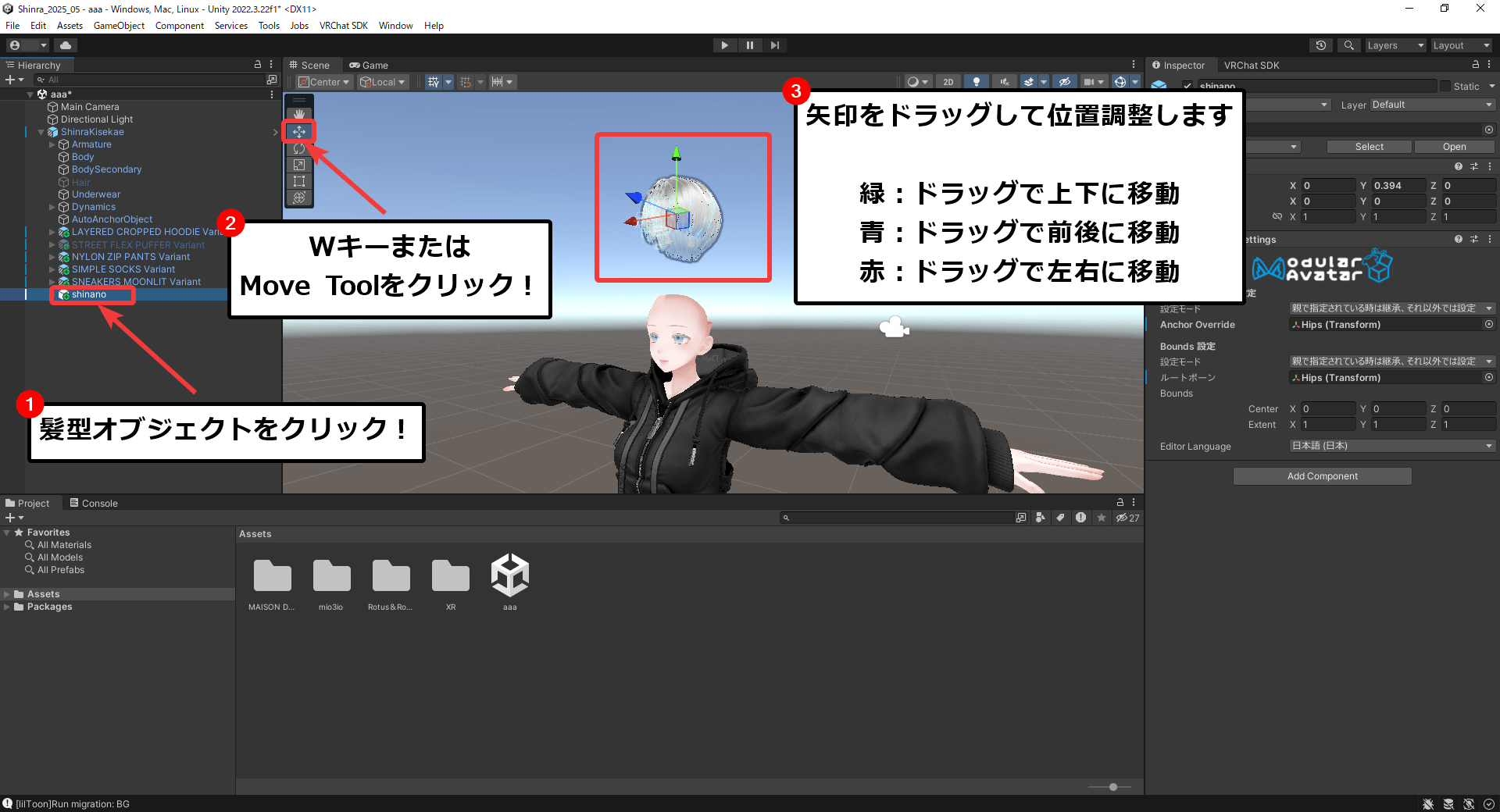Screen dimensions: 1500x812
Task: Click the Play button
Action: (724, 45)
